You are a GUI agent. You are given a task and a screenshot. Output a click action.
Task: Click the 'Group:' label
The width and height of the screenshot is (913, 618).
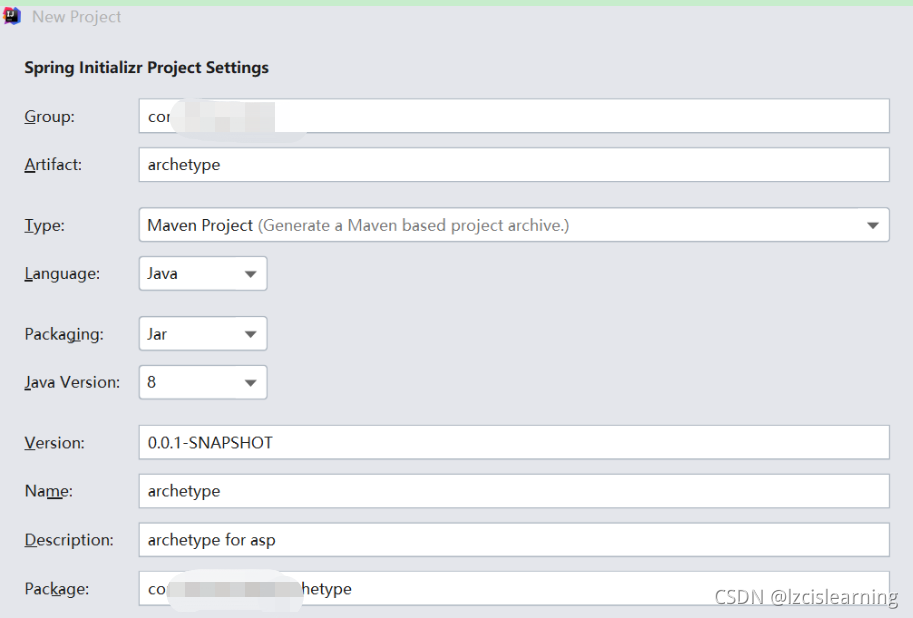tap(49, 116)
